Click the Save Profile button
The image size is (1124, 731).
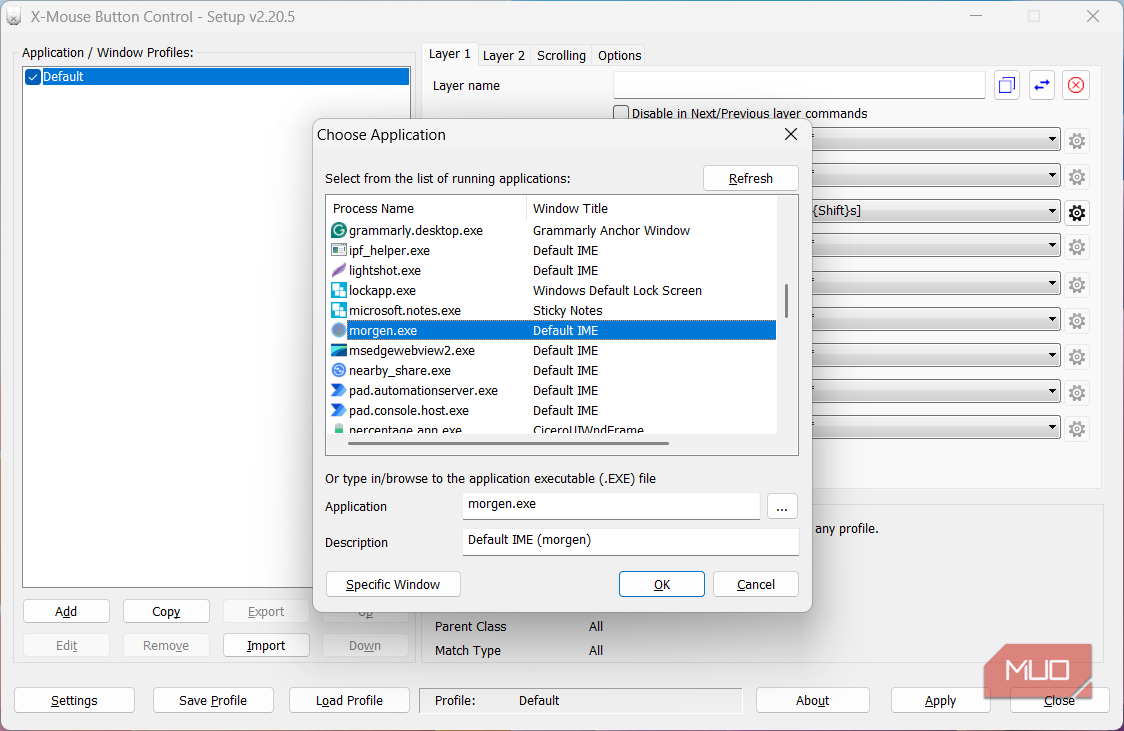(213, 700)
